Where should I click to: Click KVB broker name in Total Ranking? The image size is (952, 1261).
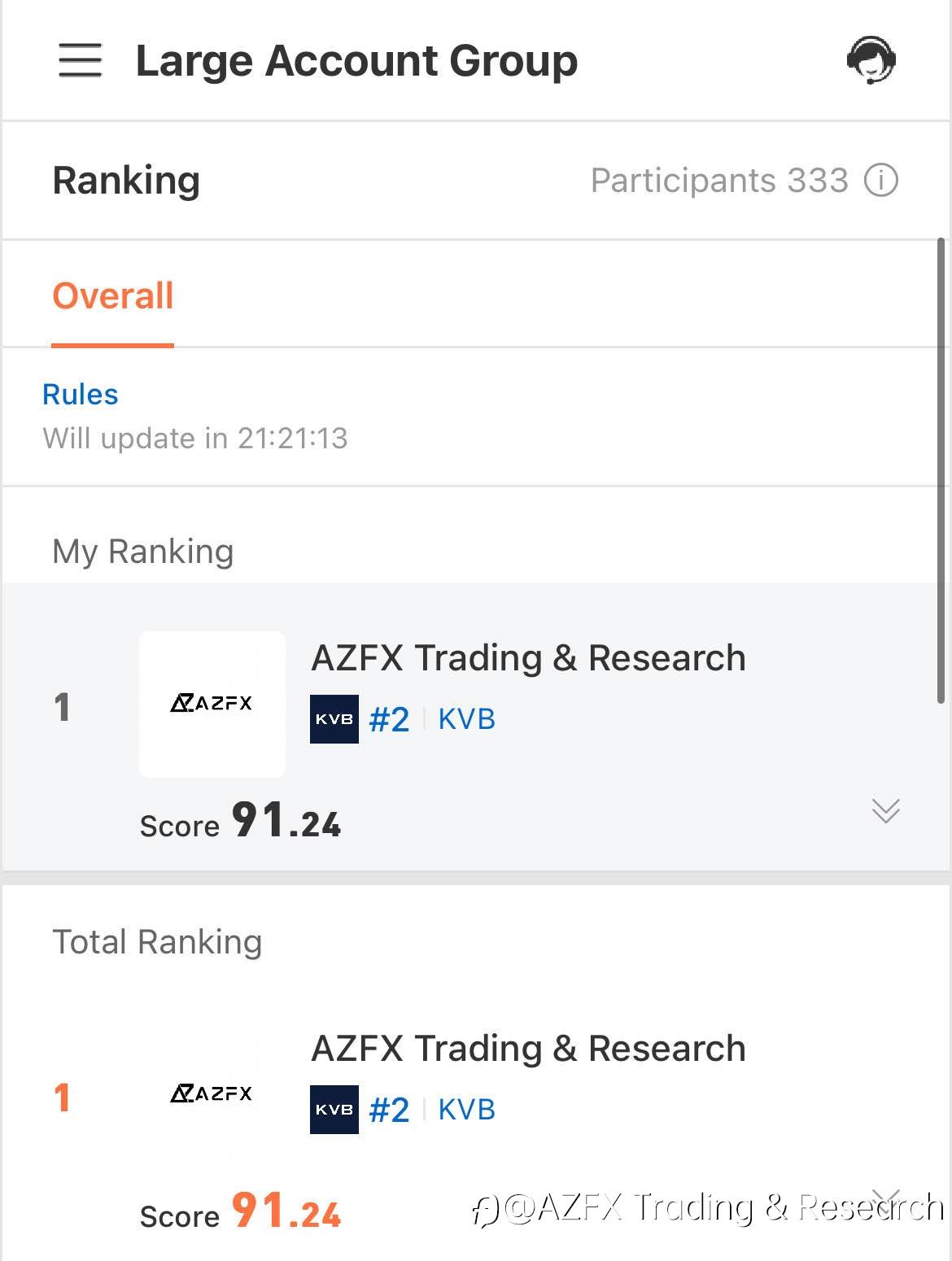(466, 1110)
